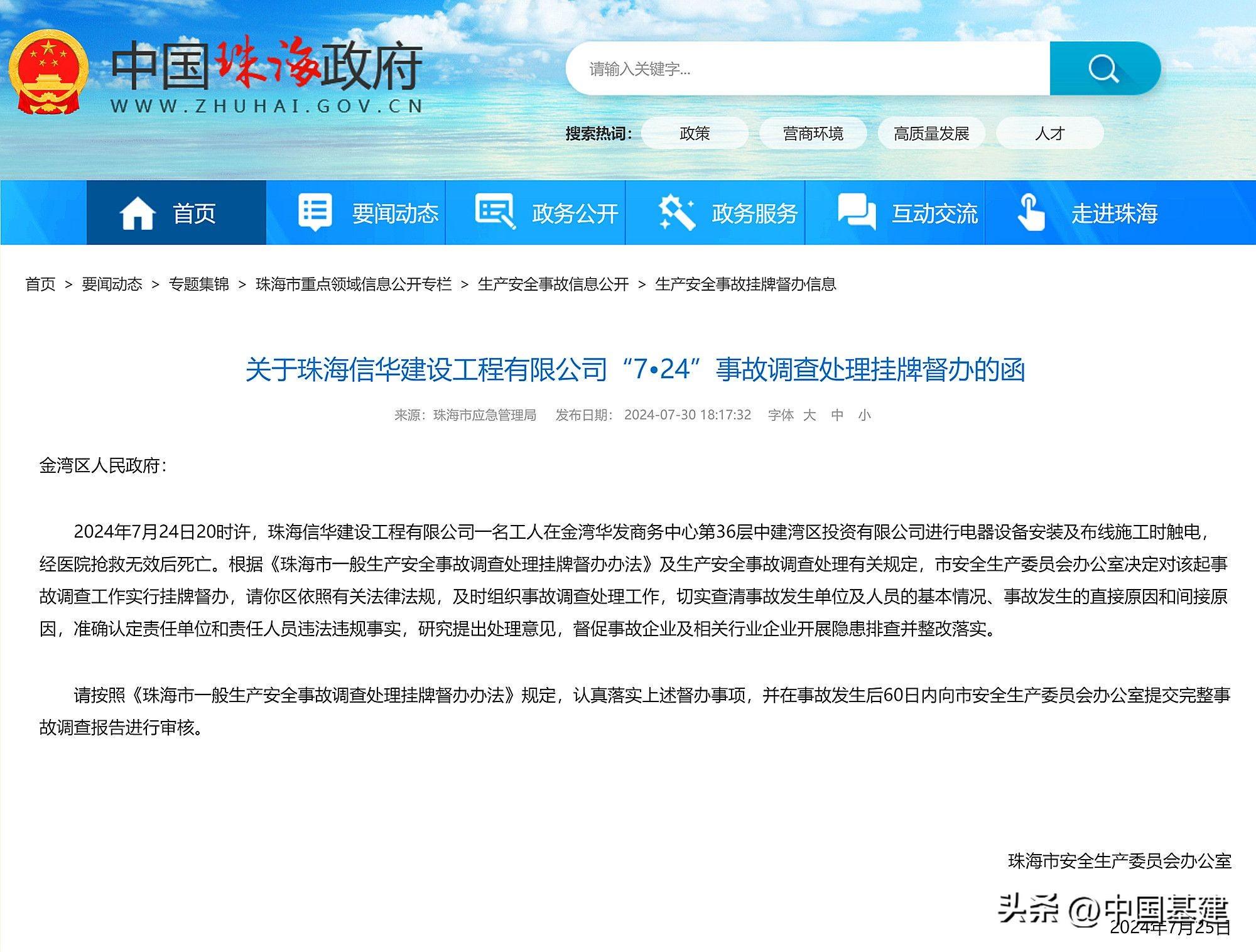Click the monitor icon beside 政务公开
This screenshot has height=952, width=1256.
point(495,212)
